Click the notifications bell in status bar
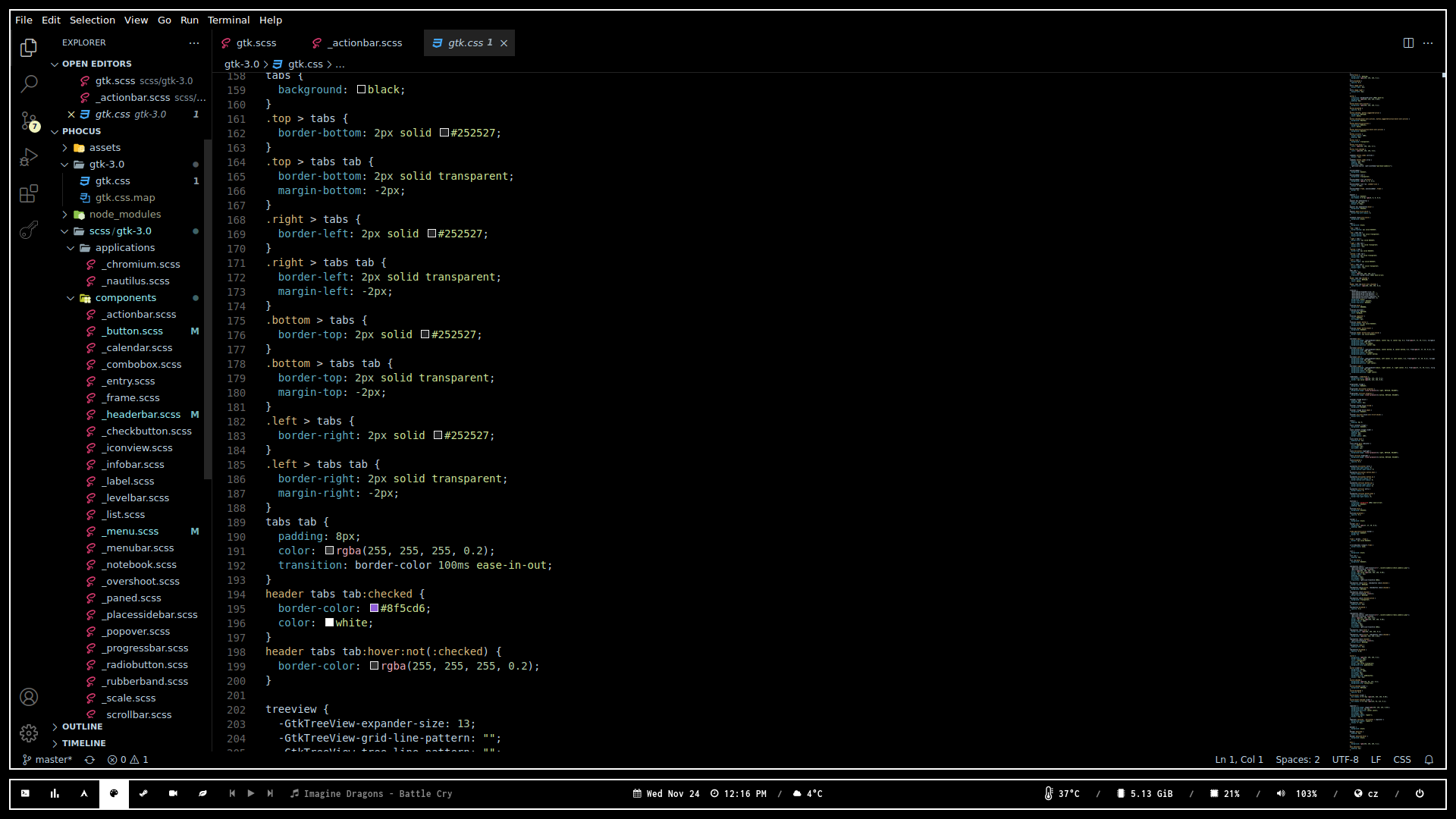Image resolution: width=1456 pixels, height=819 pixels. click(x=1429, y=760)
